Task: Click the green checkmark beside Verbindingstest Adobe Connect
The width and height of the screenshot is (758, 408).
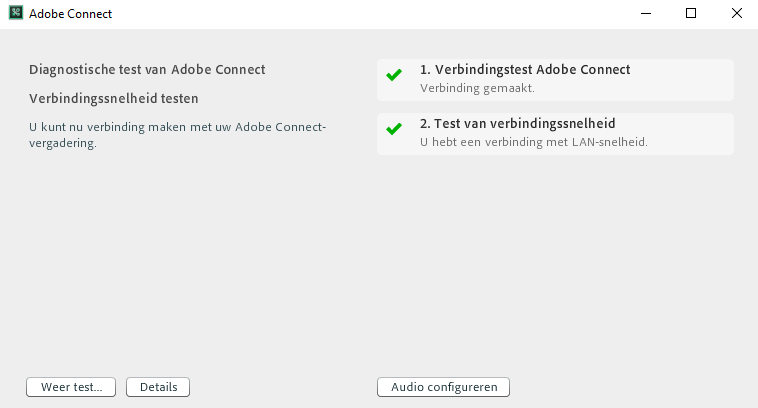Action: point(394,75)
